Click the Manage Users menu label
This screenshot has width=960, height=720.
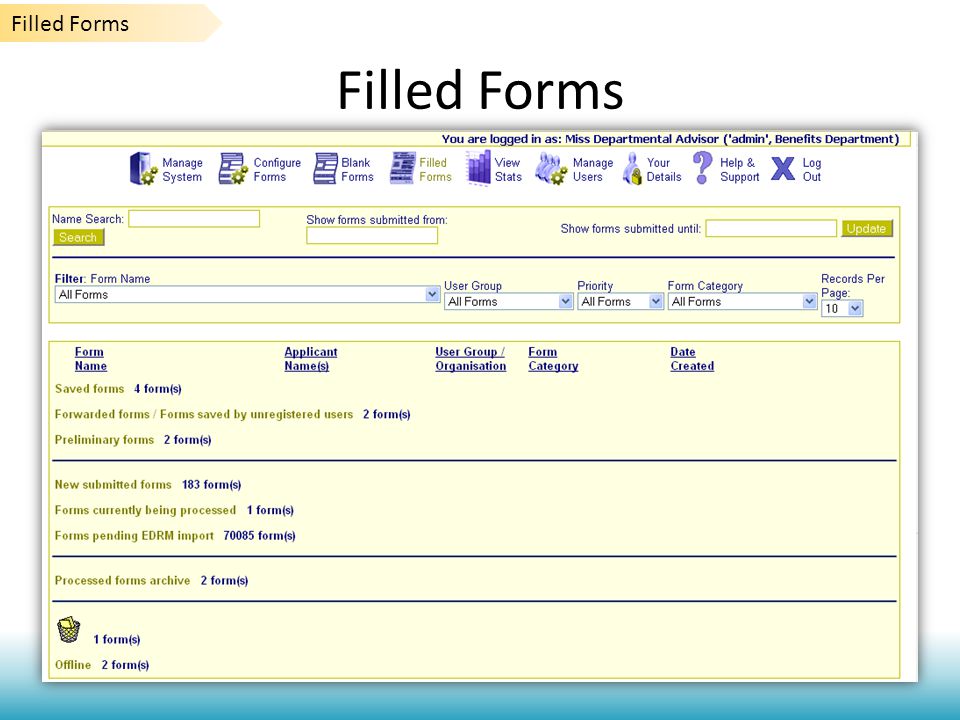(x=593, y=170)
